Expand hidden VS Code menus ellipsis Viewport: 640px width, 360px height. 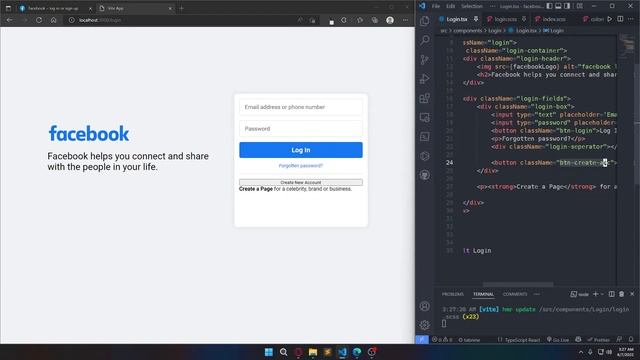click(x=493, y=6)
